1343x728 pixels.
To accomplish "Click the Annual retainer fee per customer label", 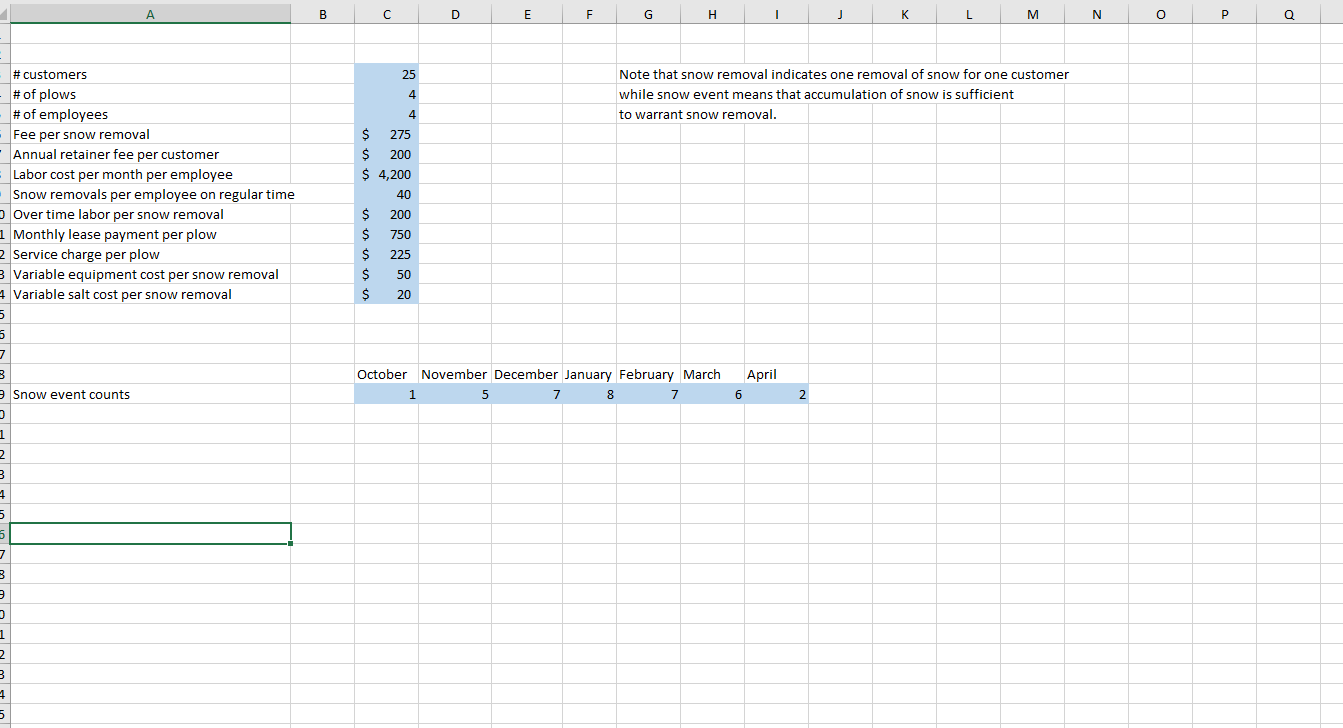I will click(116, 154).
